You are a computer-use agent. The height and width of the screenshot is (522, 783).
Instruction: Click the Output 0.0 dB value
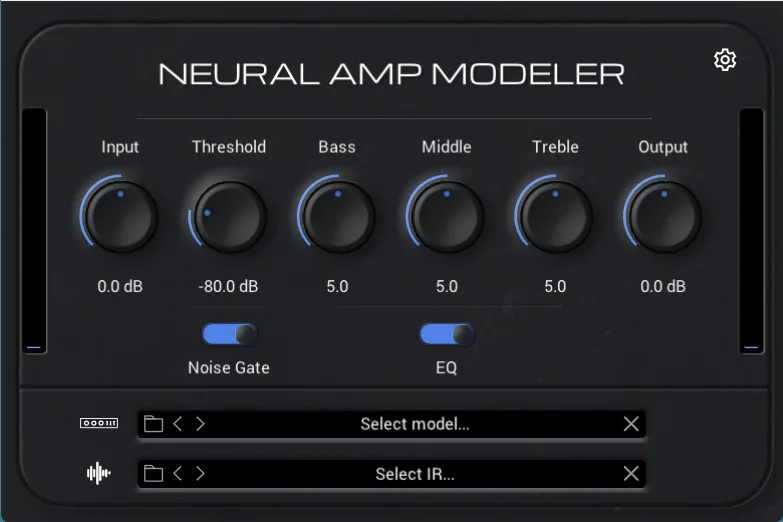(663, 286)
